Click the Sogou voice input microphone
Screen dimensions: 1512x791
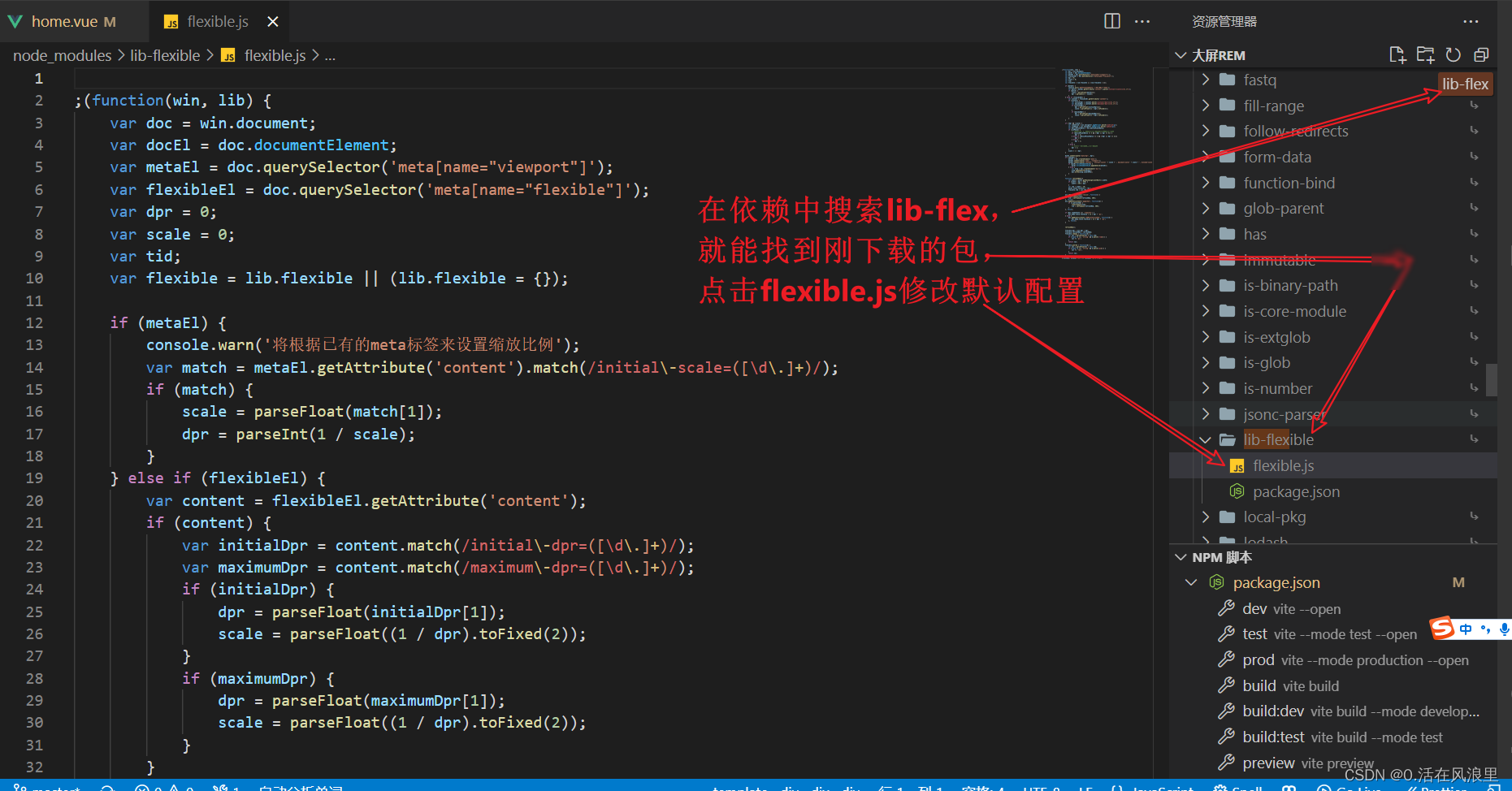pos(1504,629)
